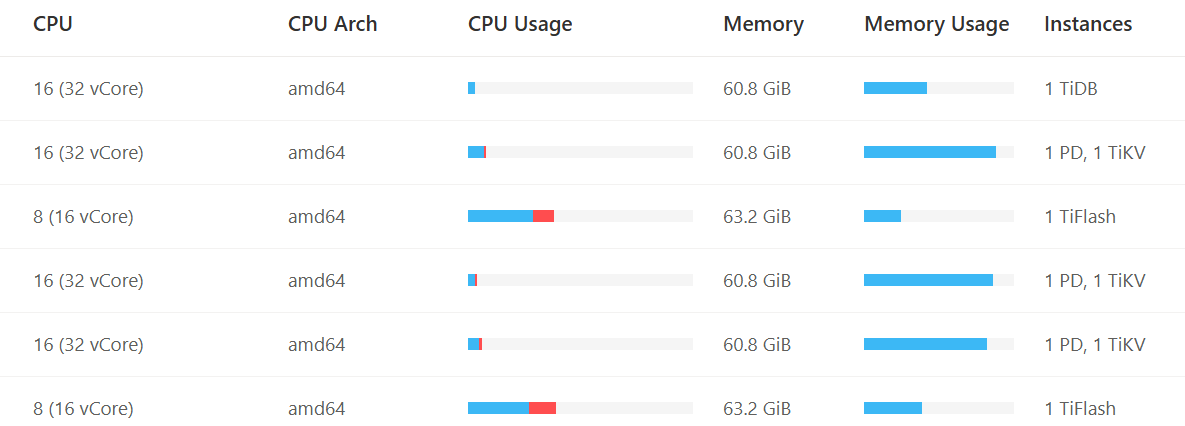Click "63.2 GiB" in the last row
Viewport: 1185px width, 426px height.
pyautogui.click(x=757, y=409)
